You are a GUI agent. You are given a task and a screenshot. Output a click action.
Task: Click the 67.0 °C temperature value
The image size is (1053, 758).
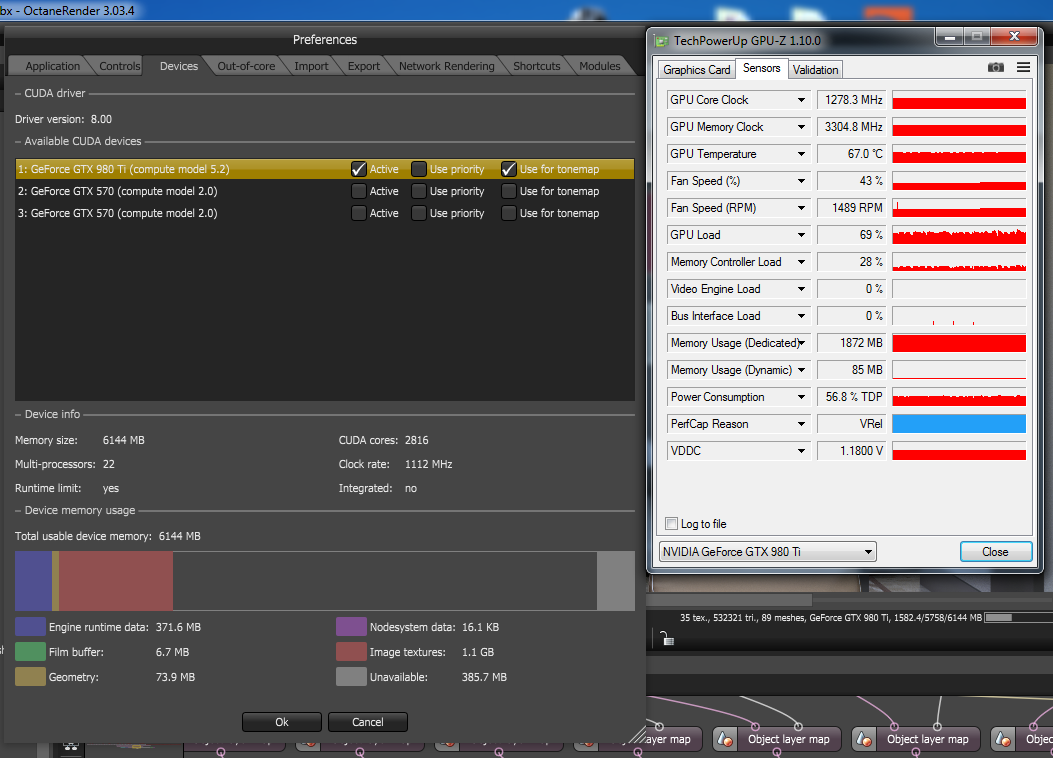pos(852,154)
